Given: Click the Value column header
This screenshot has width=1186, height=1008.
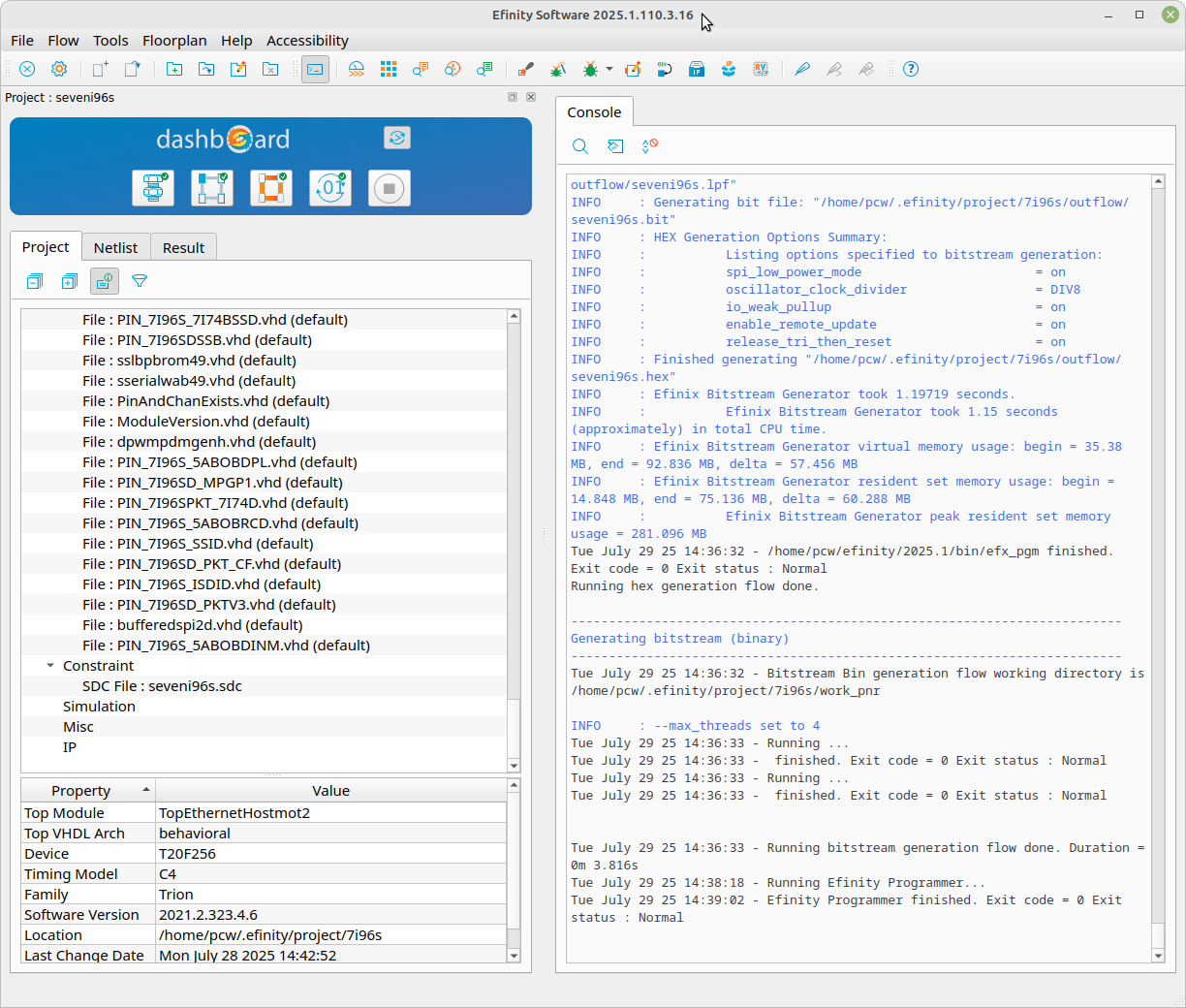Looking at the screenshot, I should 331,791.
